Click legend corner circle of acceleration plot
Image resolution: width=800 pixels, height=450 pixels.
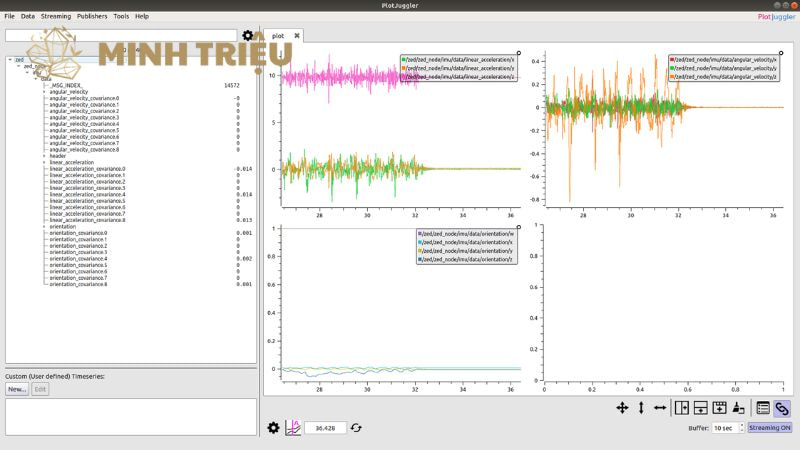[x=519, y=53]
